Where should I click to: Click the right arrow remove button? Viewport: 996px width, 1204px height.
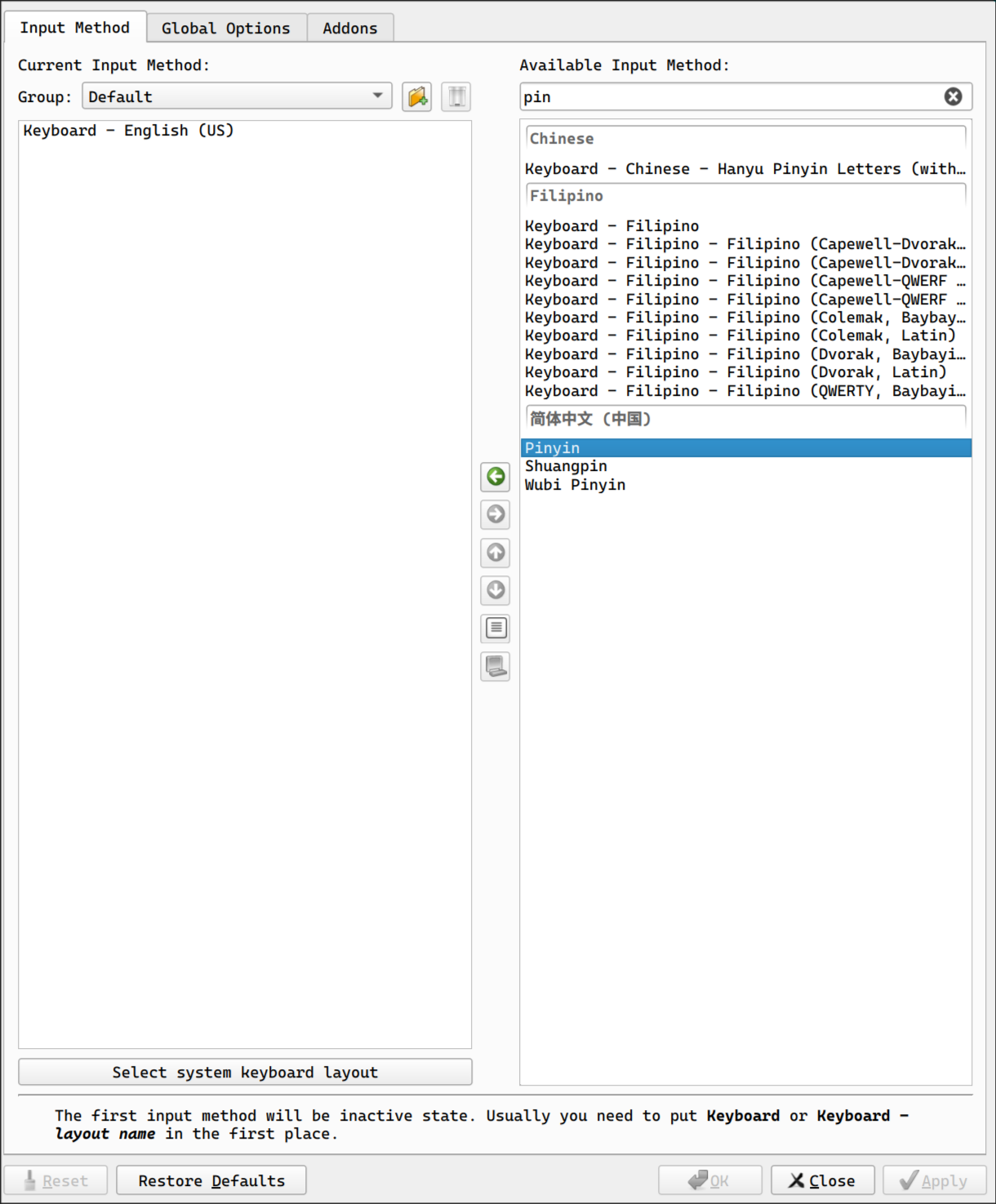(496, 514)
